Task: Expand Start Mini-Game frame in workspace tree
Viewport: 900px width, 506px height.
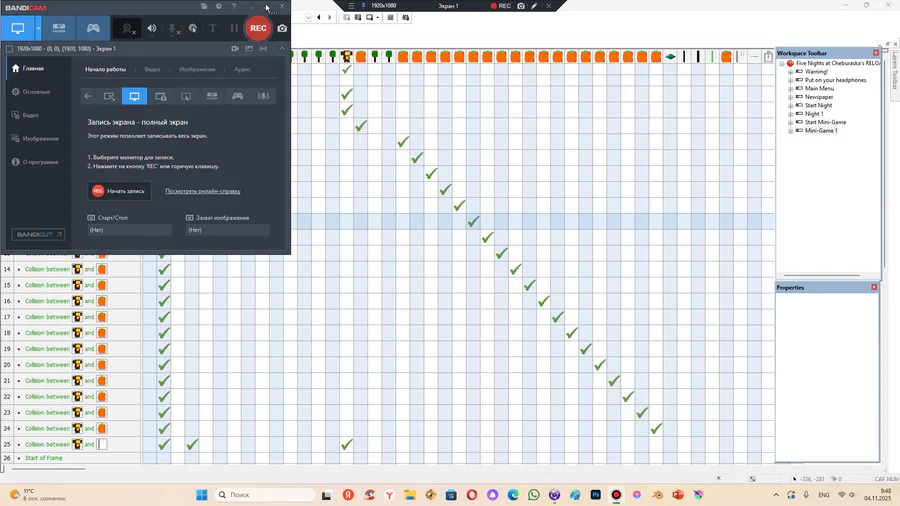Action: [x=790, y=122]
